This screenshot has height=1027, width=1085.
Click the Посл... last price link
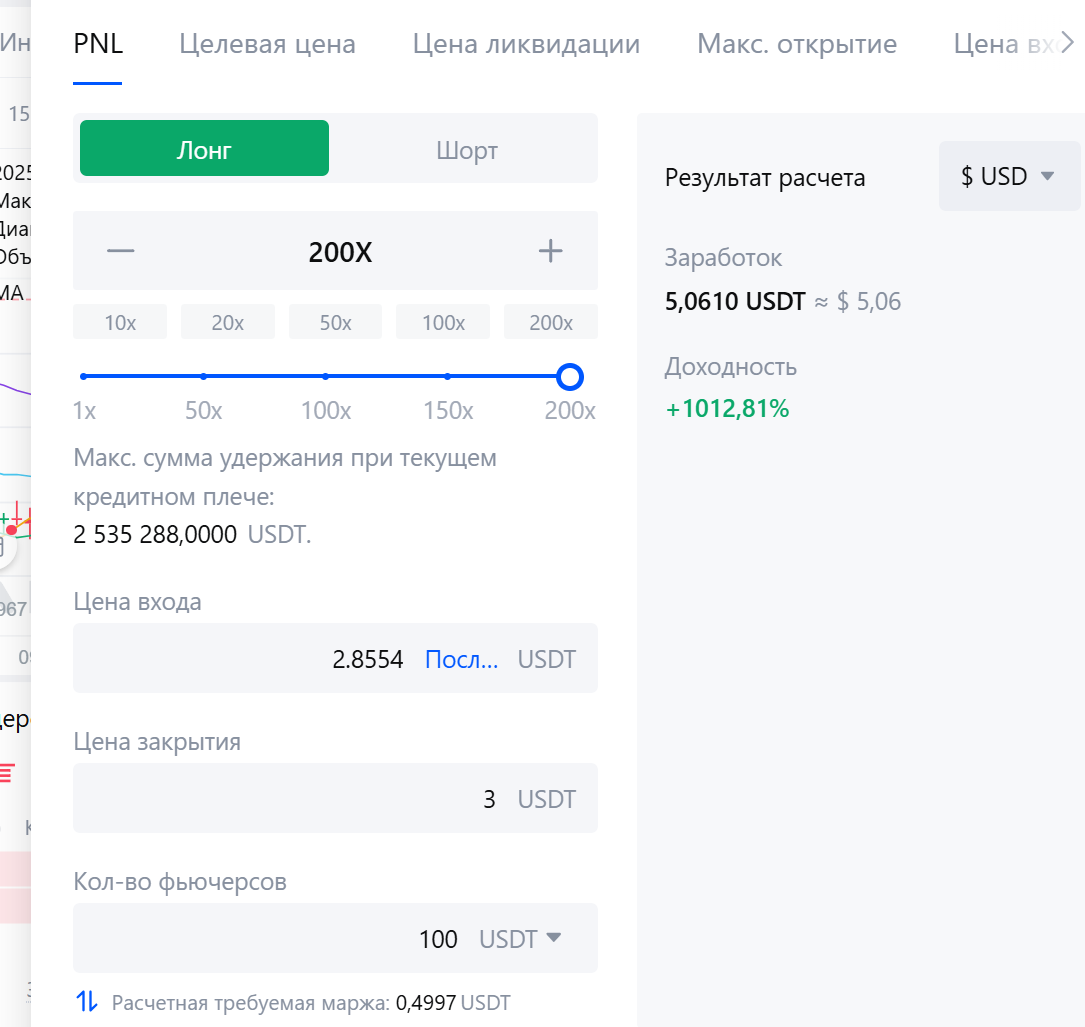pos(461,659)
